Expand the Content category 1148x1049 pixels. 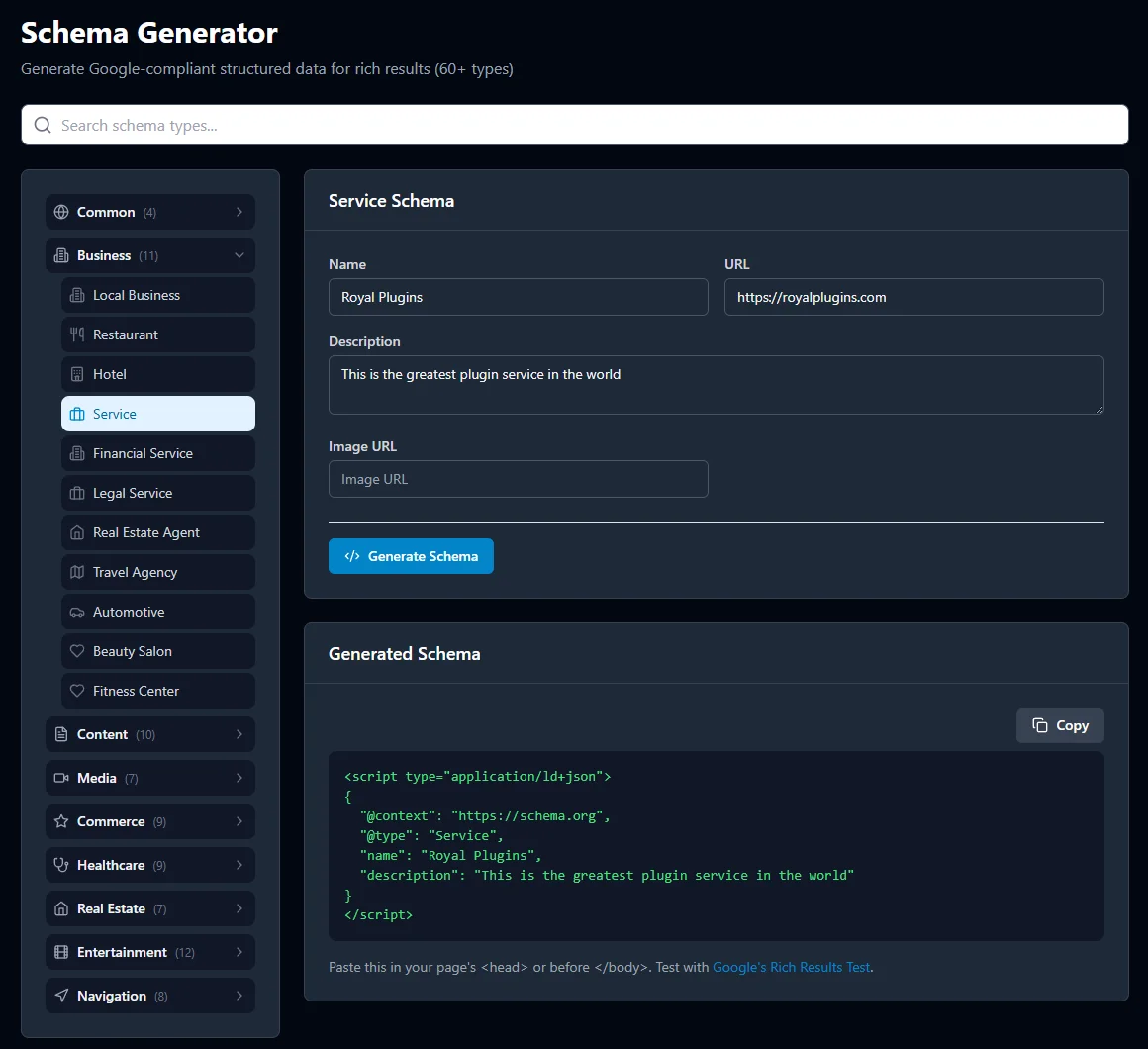pos(149,734)
